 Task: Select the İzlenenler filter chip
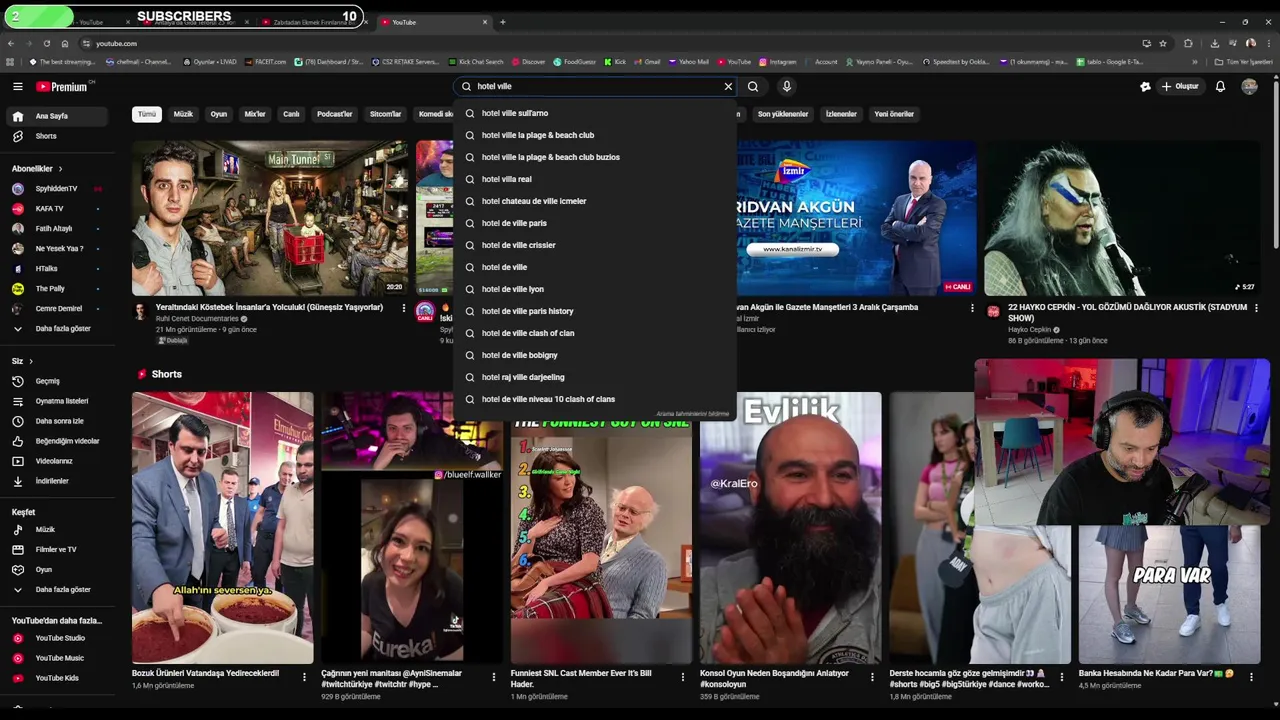point(841,114)
